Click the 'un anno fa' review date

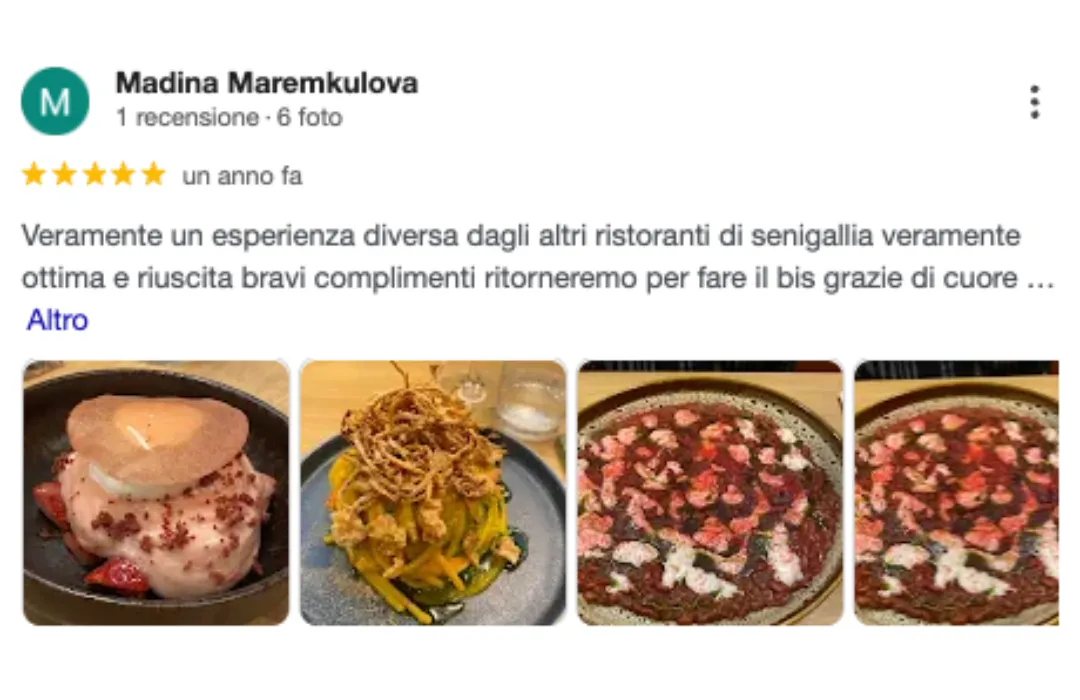coord(242,176)
